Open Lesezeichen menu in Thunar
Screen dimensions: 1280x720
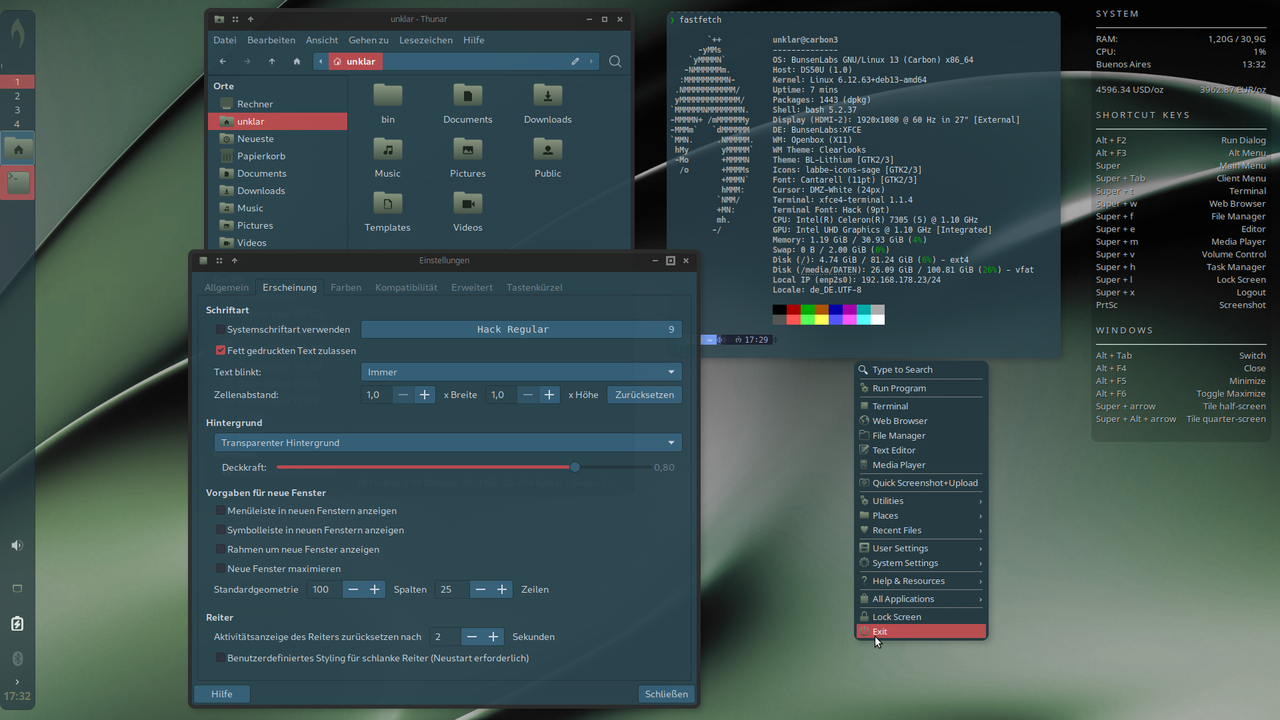click(426, 40)
